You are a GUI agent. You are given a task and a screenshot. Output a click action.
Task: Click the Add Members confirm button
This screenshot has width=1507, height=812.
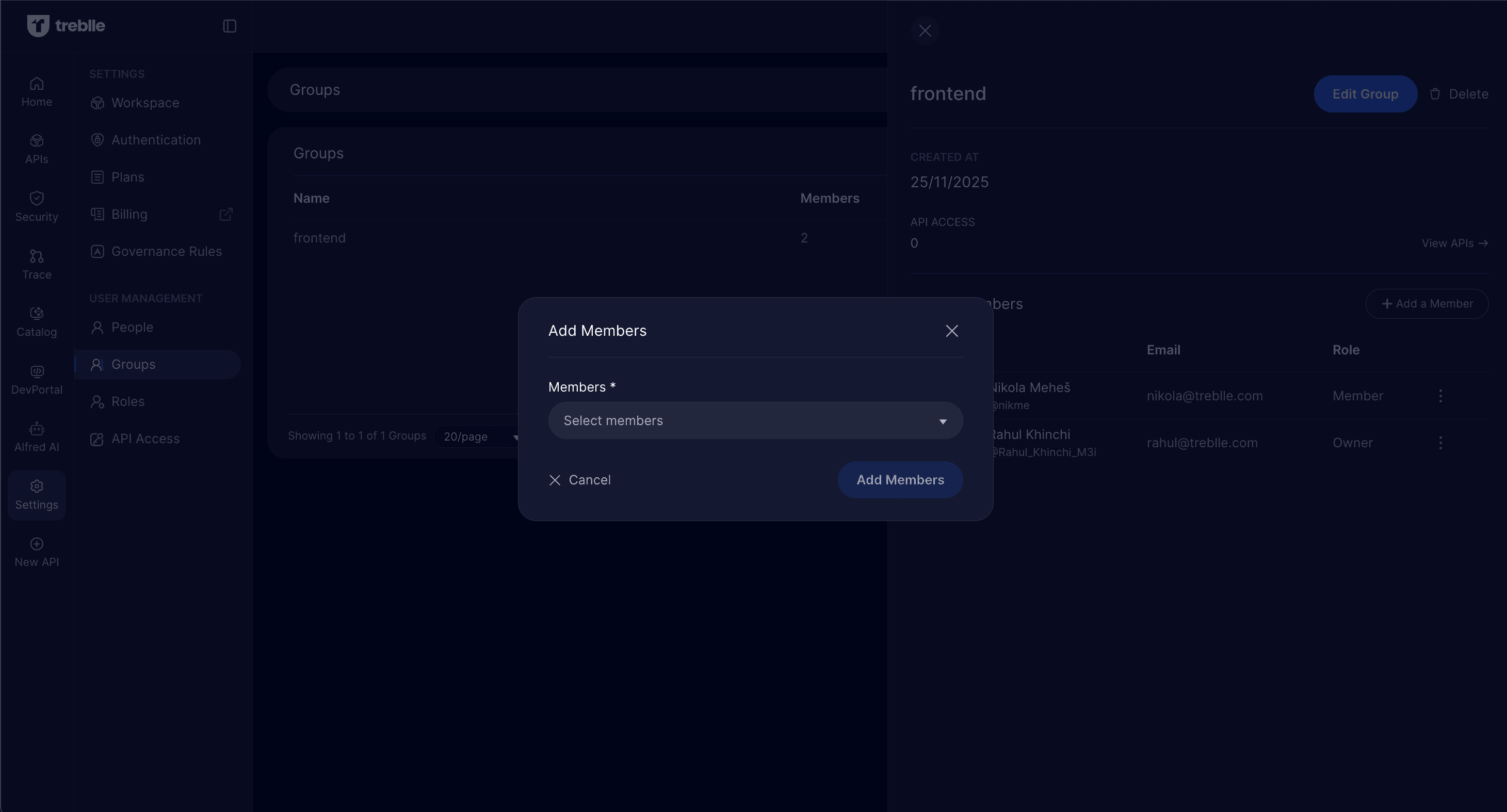(900, 480)
